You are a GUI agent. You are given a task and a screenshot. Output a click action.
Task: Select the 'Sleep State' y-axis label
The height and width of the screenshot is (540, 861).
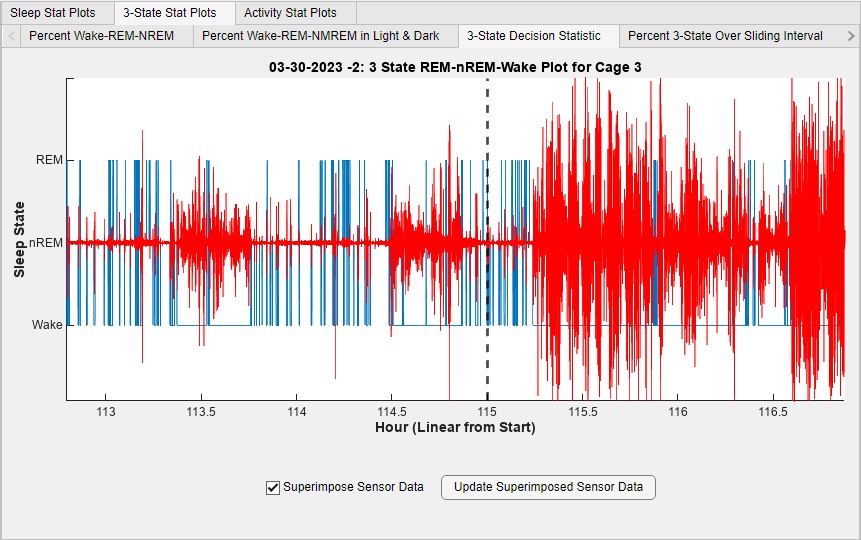19,240
